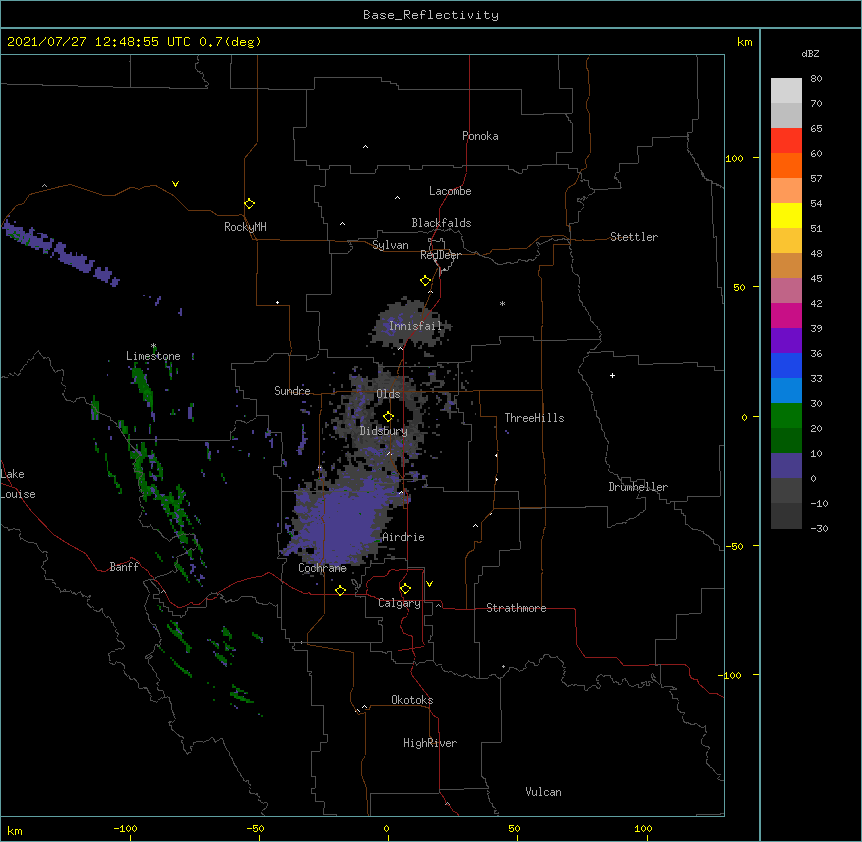This screenshot has width=862, height=842.
Task: Click the Strathmore label
Action: click(516, 608)
